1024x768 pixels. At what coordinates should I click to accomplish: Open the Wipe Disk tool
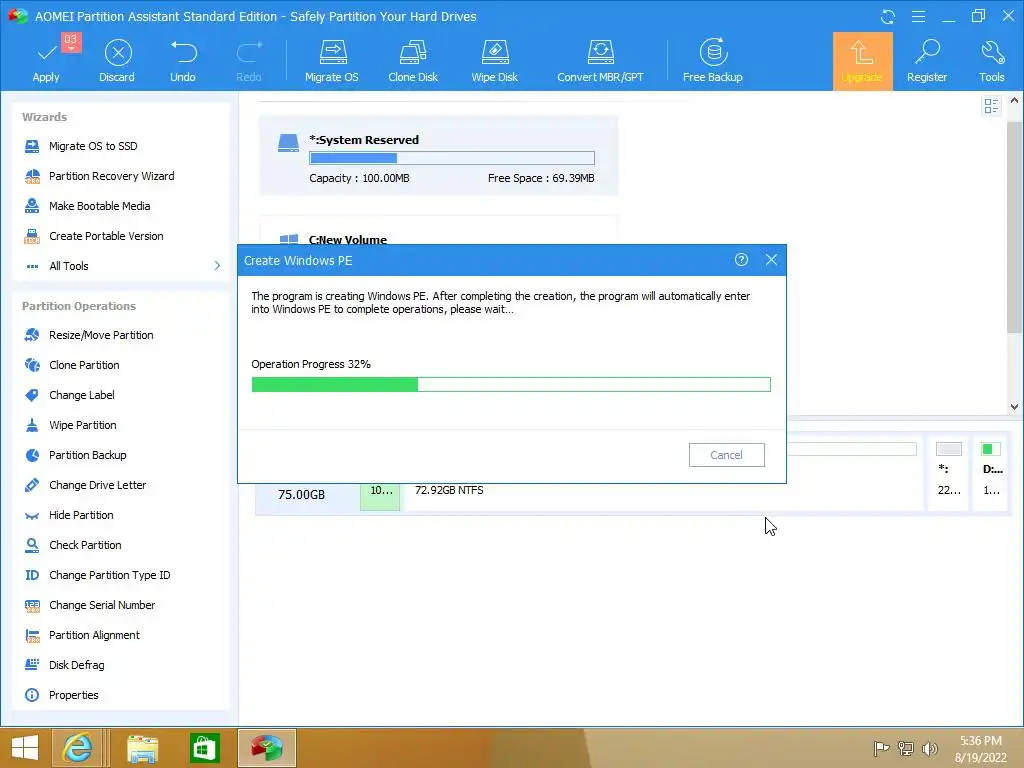pos(494,61)
